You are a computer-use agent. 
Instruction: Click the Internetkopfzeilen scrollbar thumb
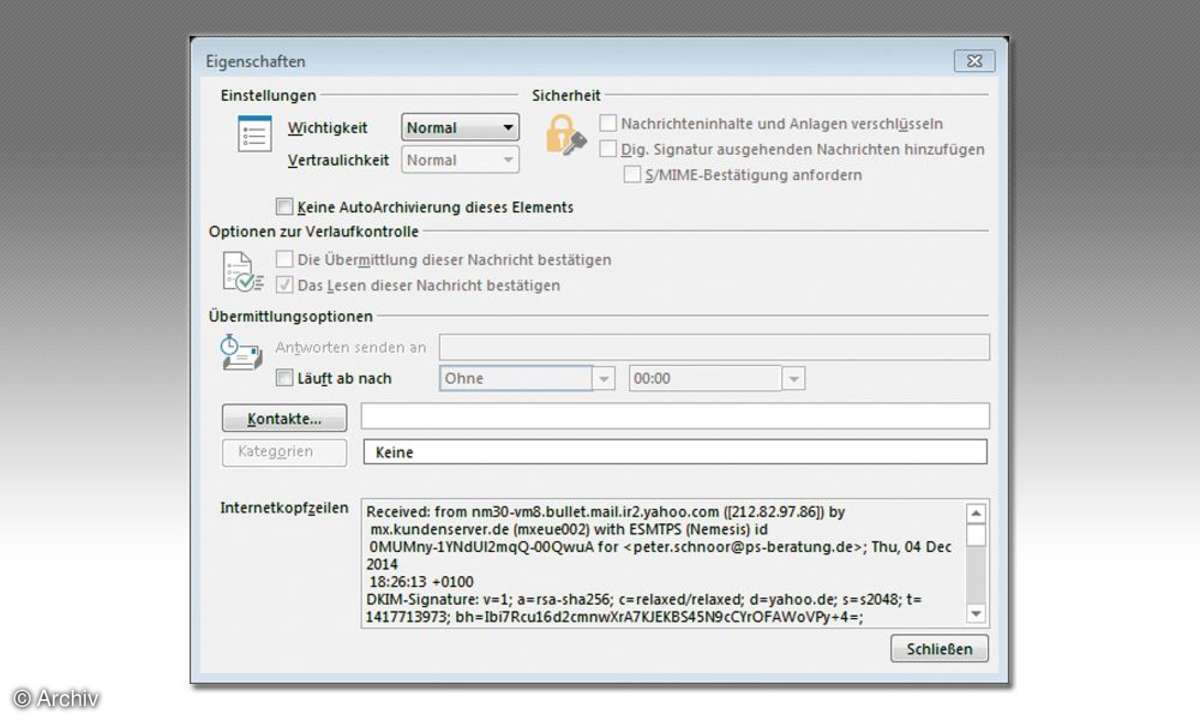(977, 535)
